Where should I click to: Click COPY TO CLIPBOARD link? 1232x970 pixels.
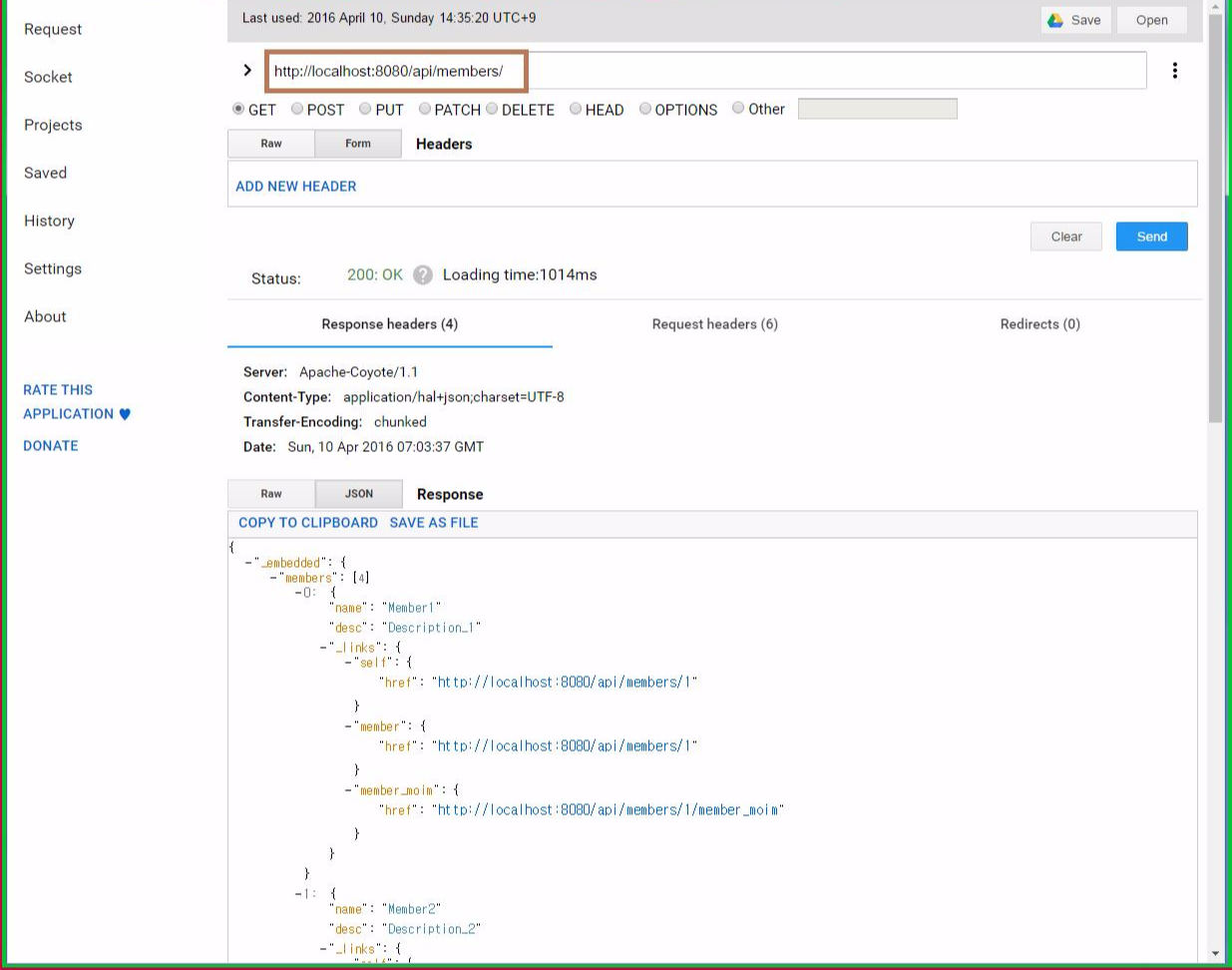[x=308, y=523]
